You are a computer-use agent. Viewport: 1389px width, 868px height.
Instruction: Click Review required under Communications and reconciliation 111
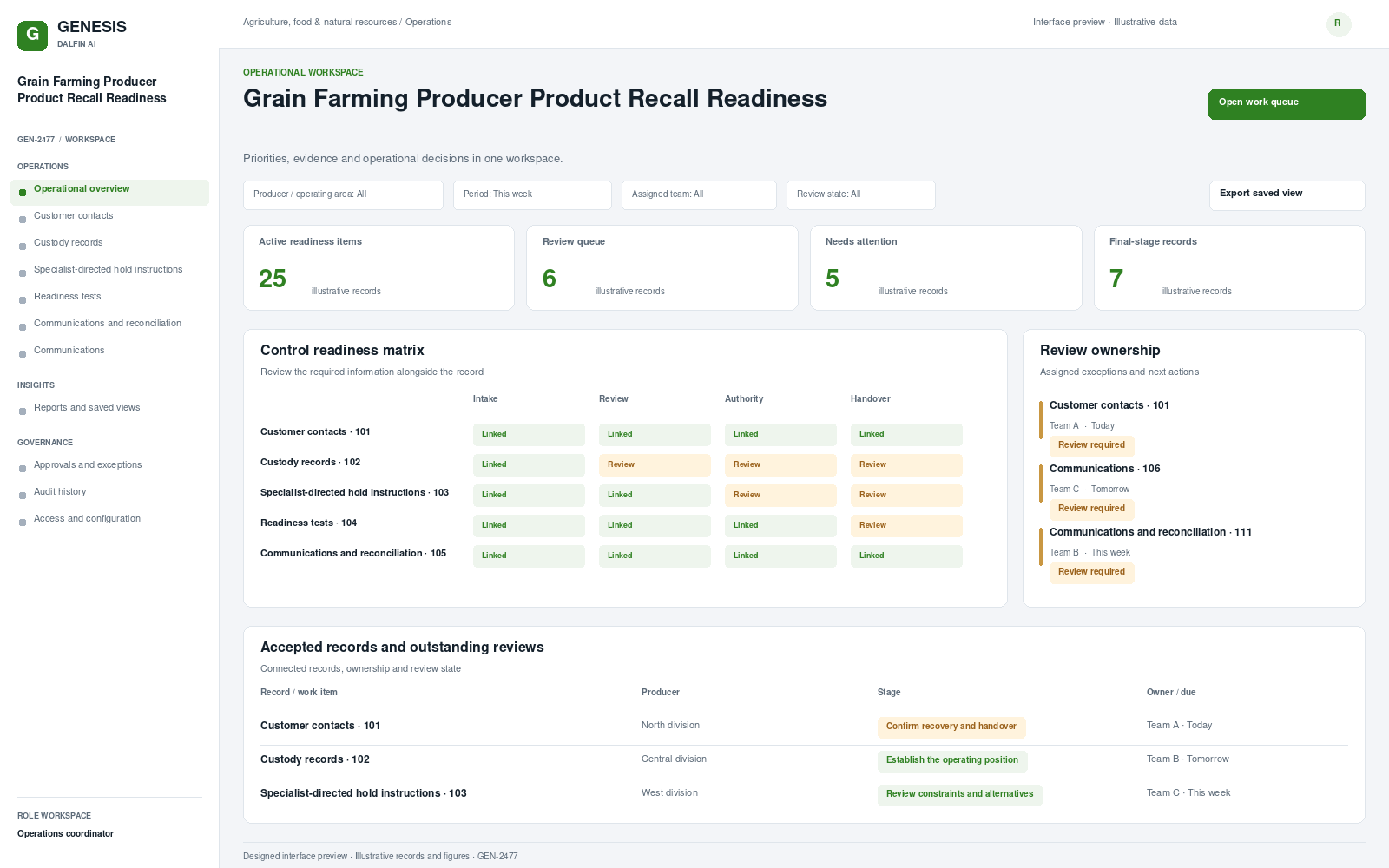(x=1092, y=573)
